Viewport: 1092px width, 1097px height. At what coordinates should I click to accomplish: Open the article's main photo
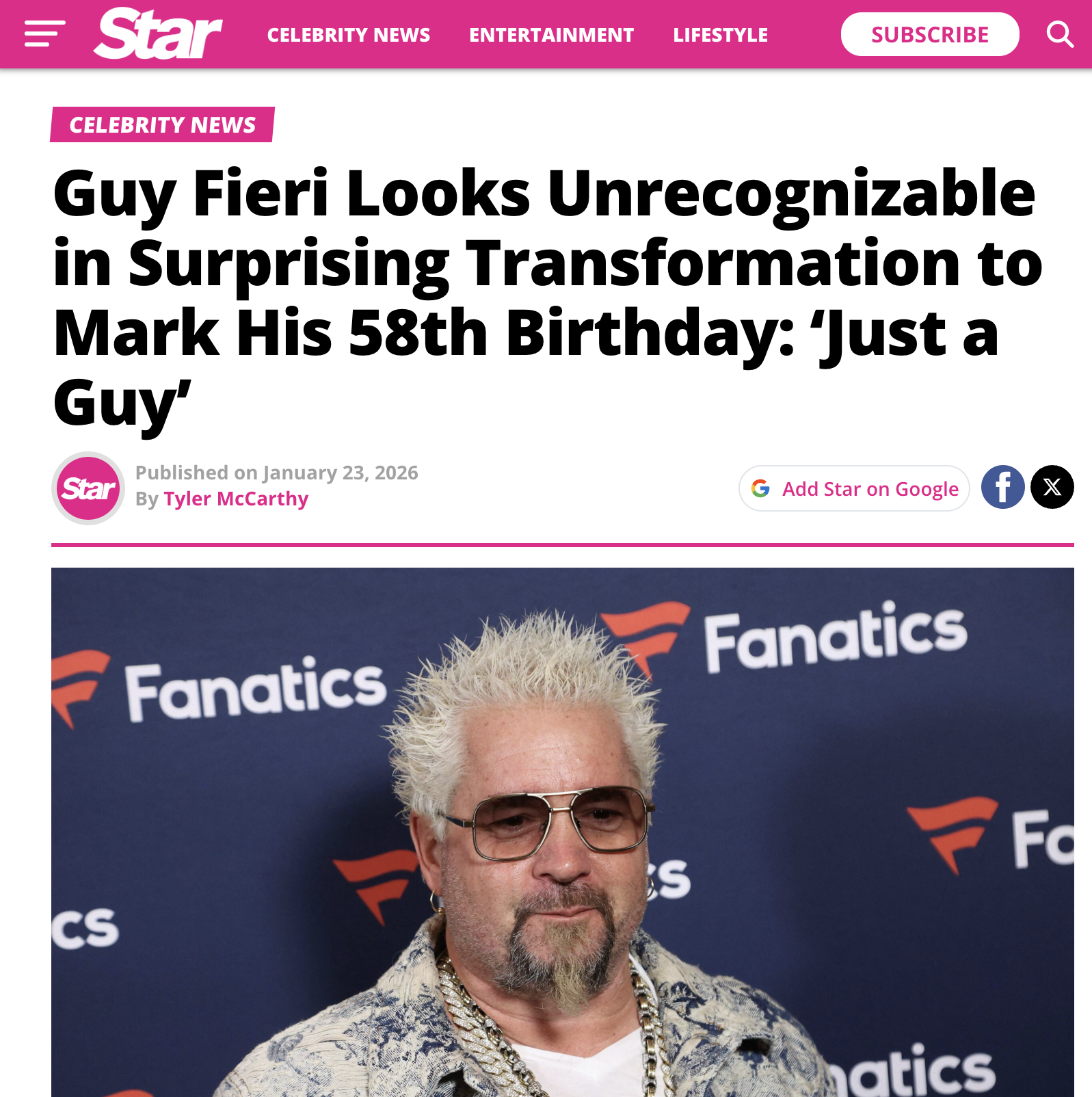(562, 832)
